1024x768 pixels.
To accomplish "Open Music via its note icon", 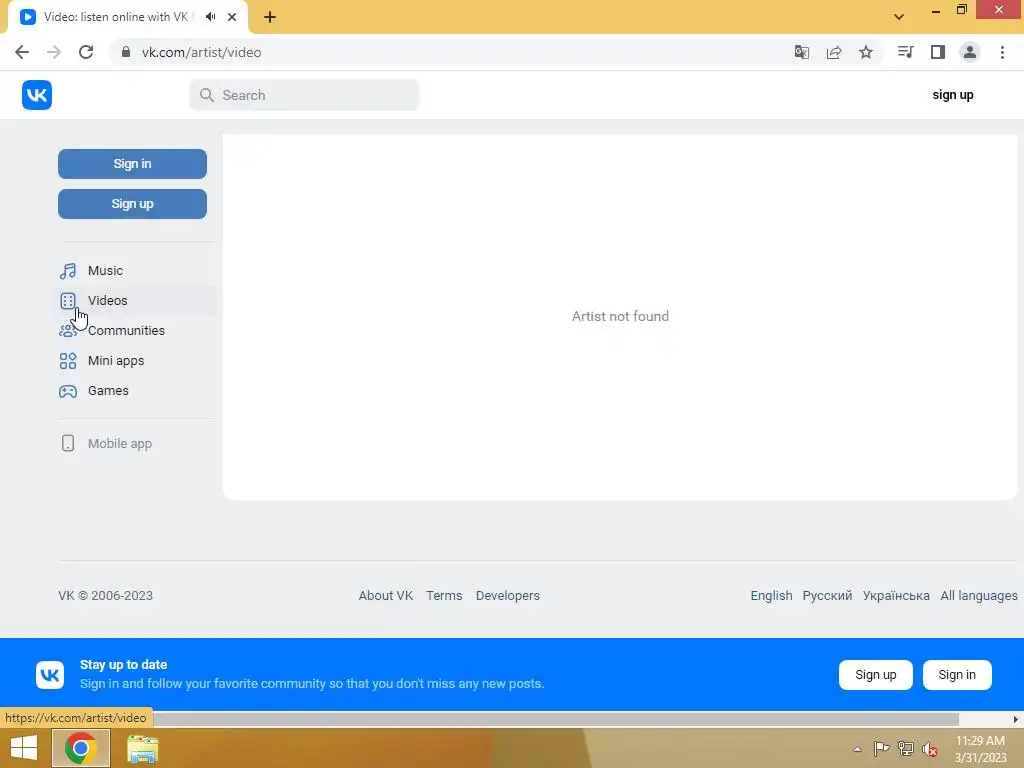I will 68,270.
